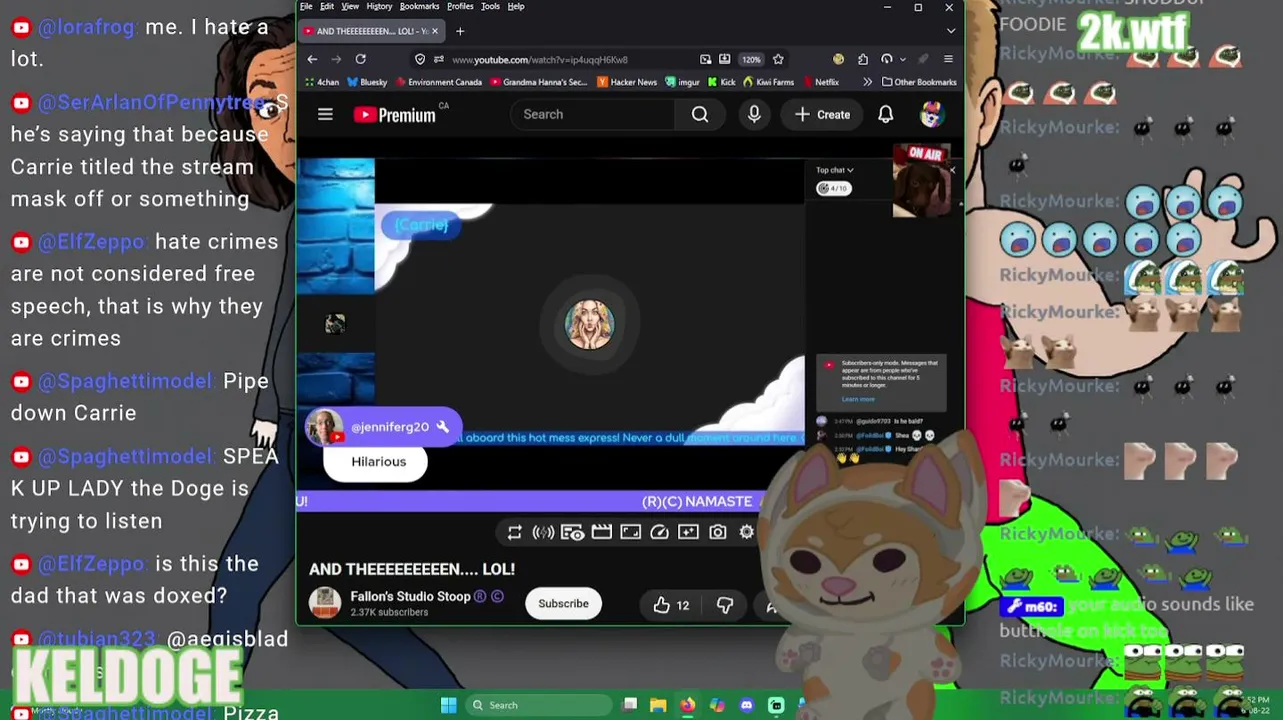Open Fallon's Studio Stoop channel avatar

click(x=325, y=603)
